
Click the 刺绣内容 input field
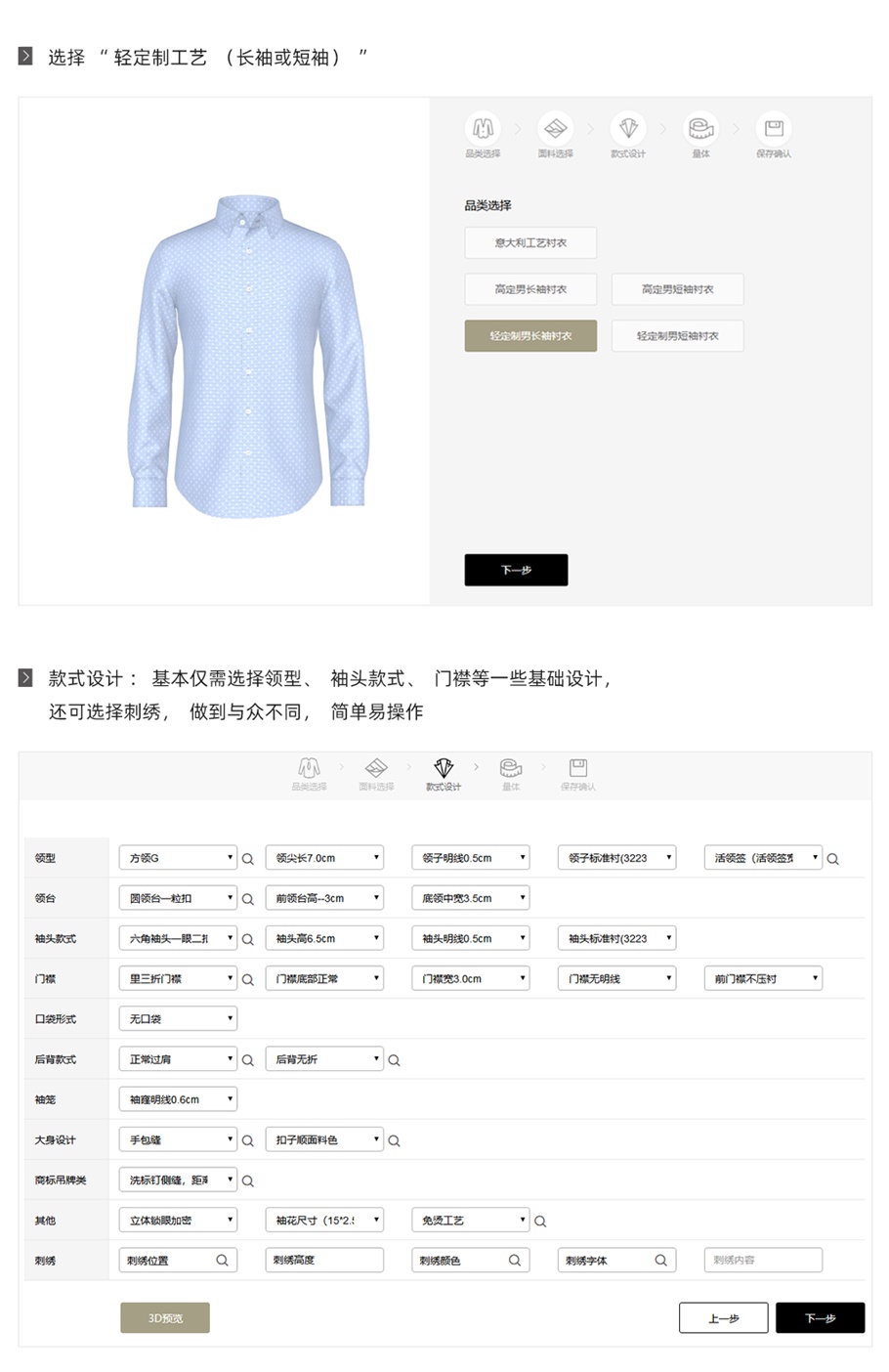click(763, 1260)
